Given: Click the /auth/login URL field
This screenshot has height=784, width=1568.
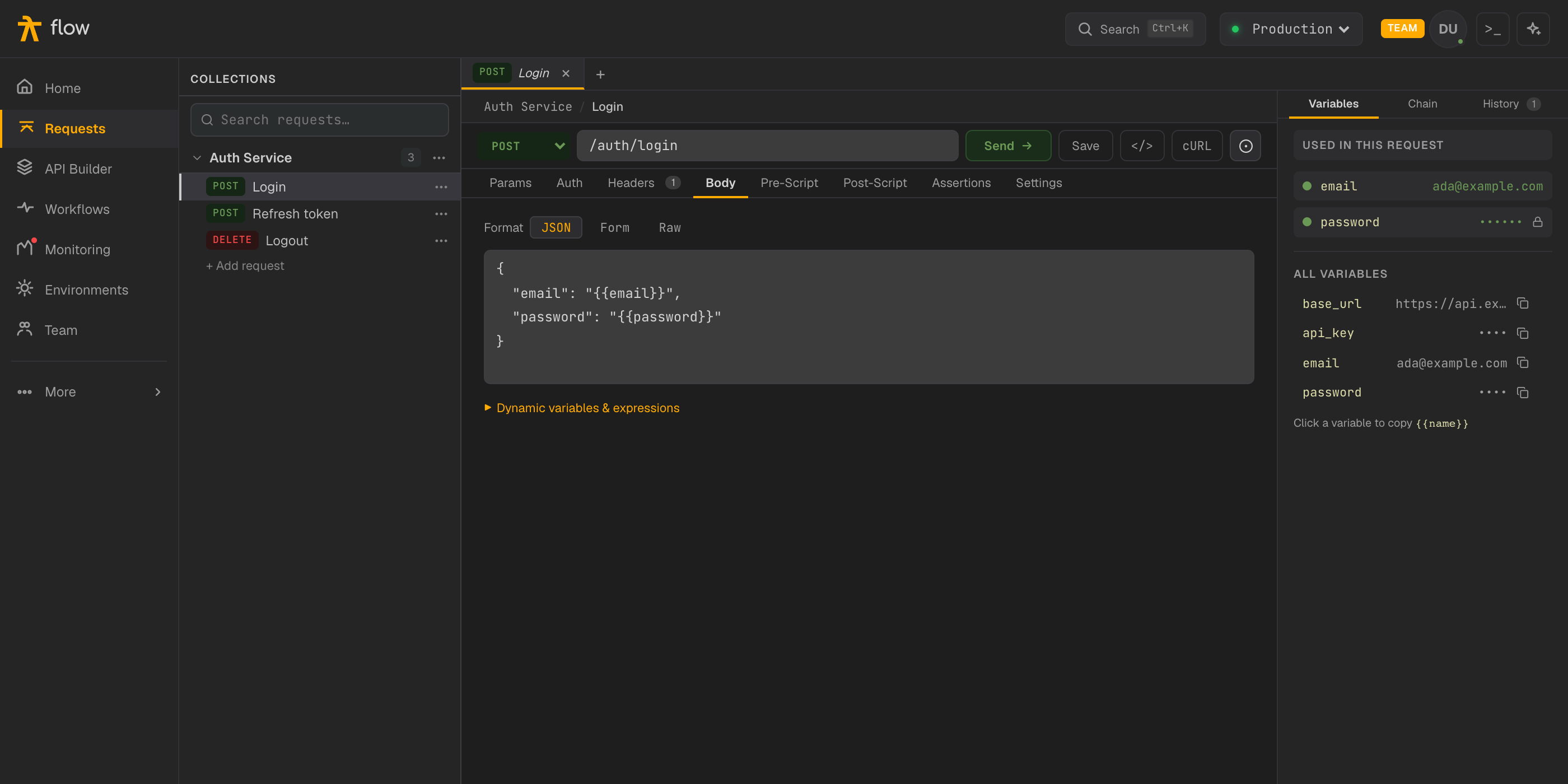Looking at the screenshot, I should pos(767,146).
